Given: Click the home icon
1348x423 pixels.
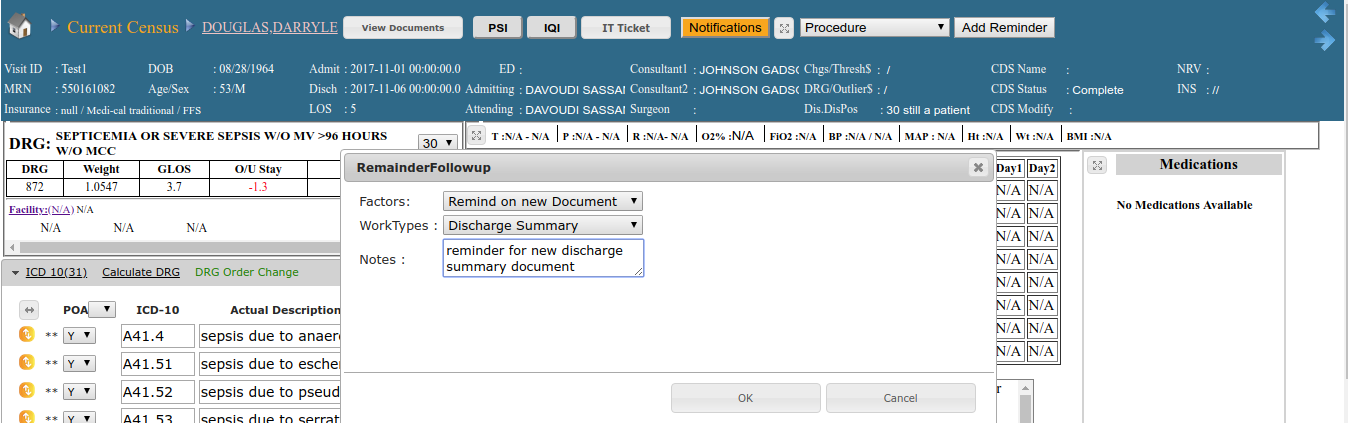Looking at the screenshot, I should point(20,27).
